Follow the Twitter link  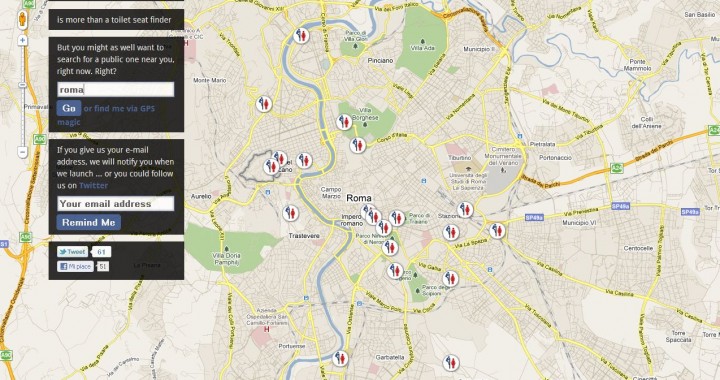point(94,185)
